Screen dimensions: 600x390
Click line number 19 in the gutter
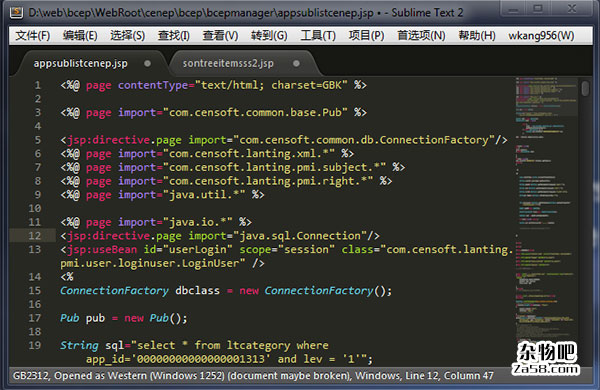coord(35,345)
